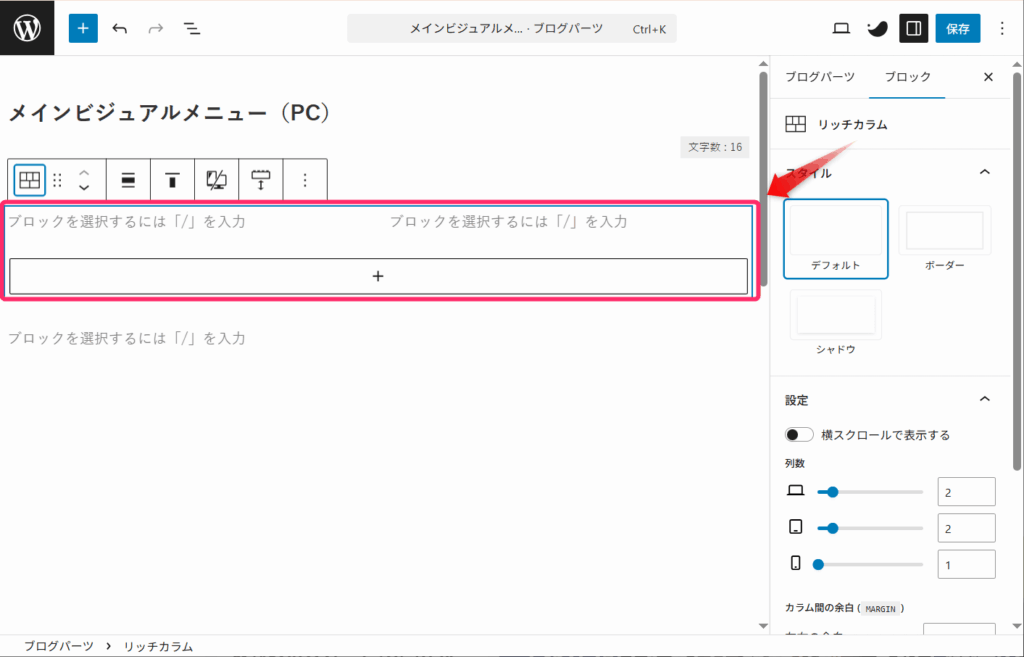The width and height of the screenshot is (1024, 657).
Task: Change vertical alignment top icon
Action: pyautogui.click(x=172, y=180)
